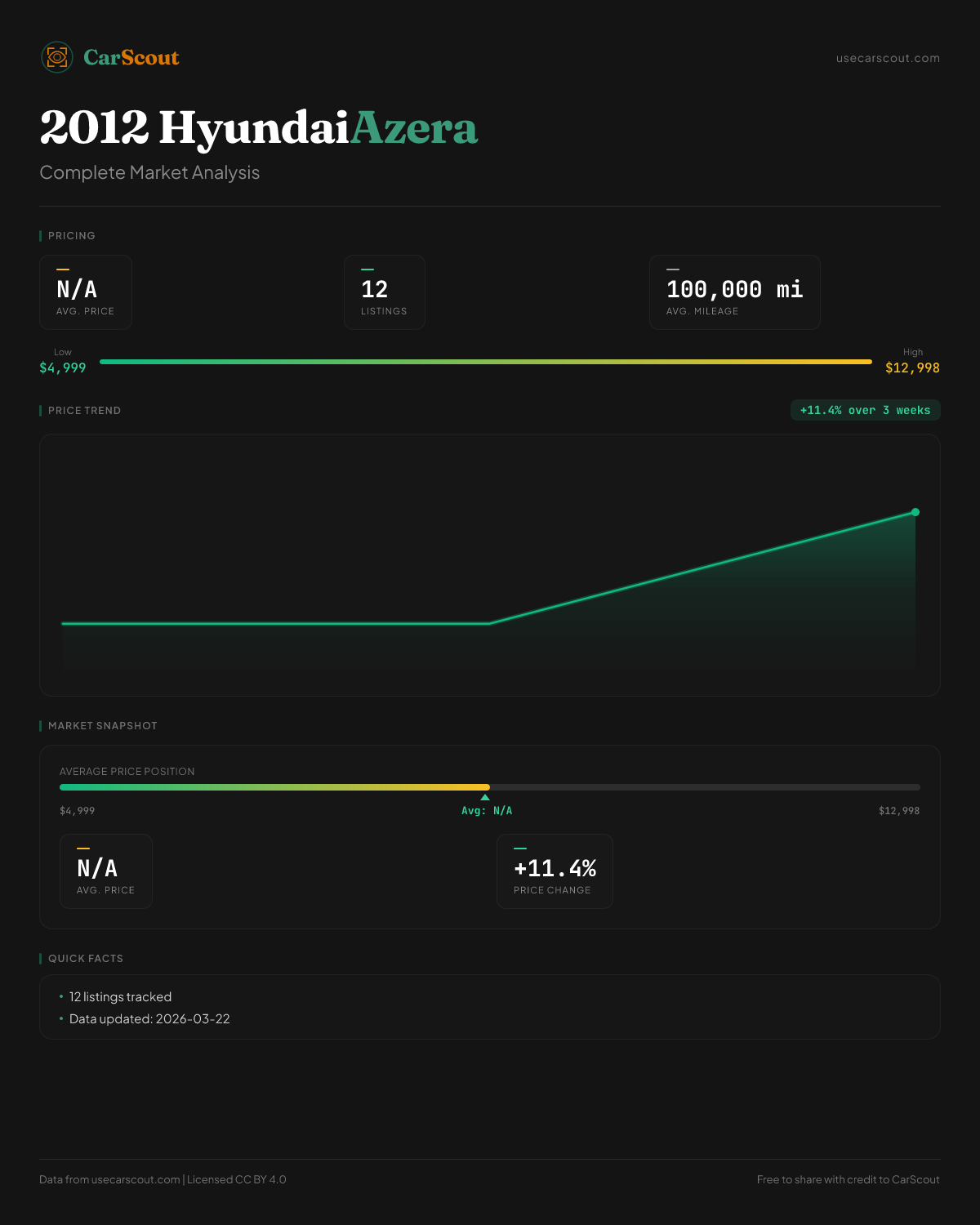Click the 2012 Hyundai Azera title
The width and height of the screenshot is (980, 1225).
pos(258,128)
